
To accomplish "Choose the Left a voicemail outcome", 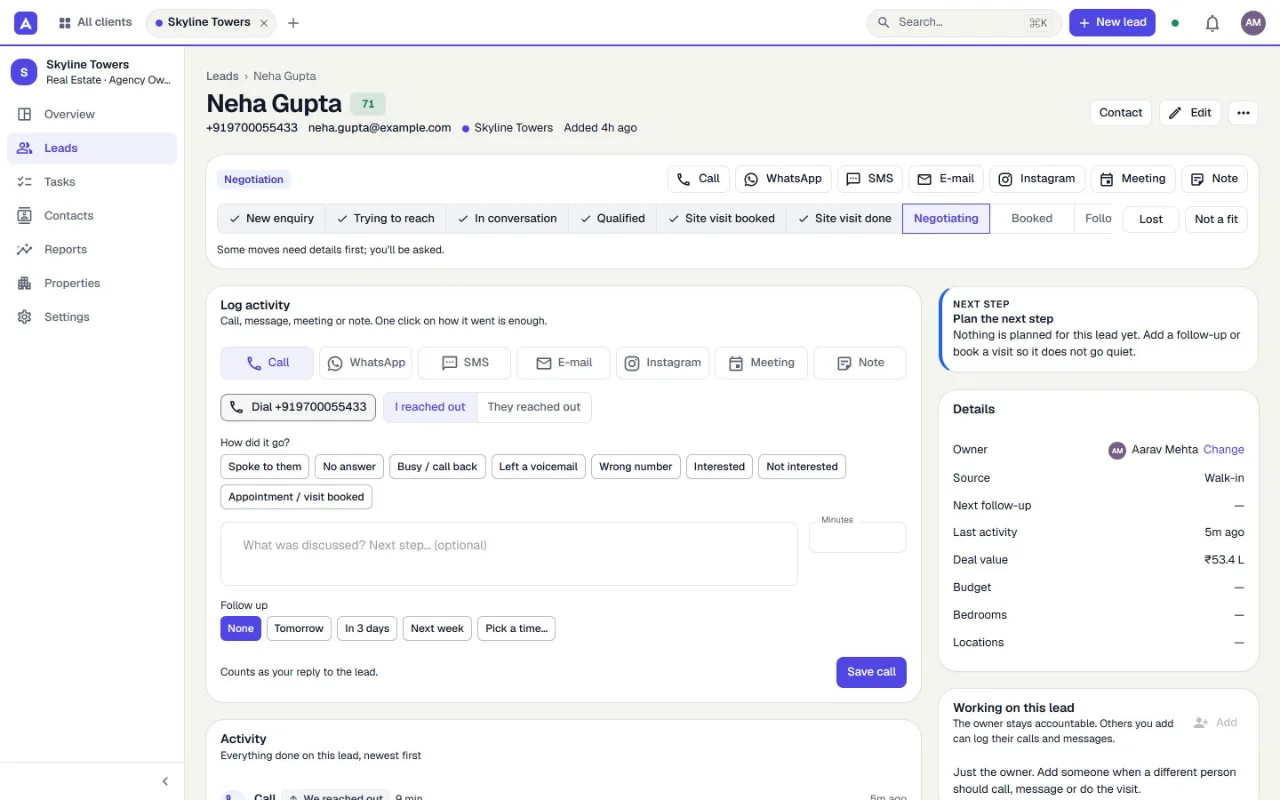I will click(538, 467).
